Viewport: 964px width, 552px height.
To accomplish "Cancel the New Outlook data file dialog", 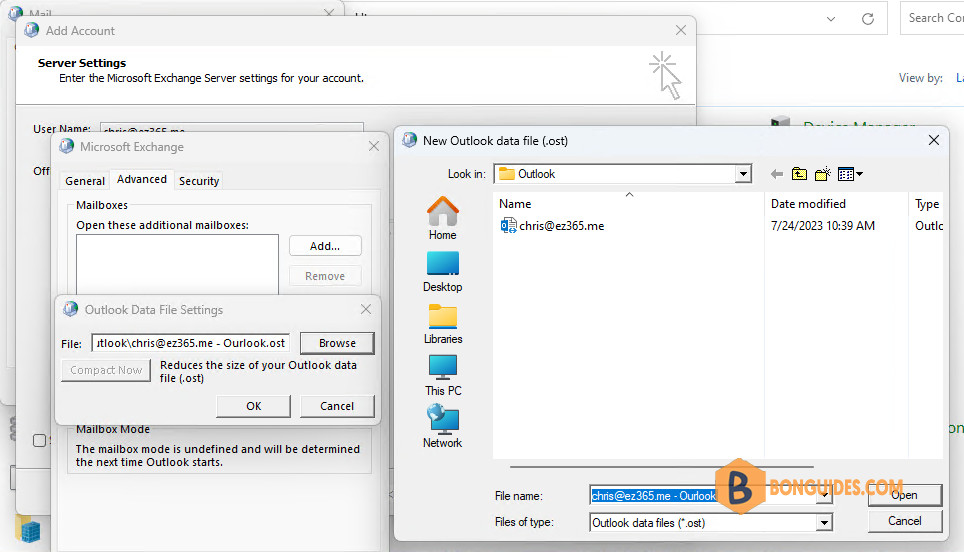I will (904, 521).
